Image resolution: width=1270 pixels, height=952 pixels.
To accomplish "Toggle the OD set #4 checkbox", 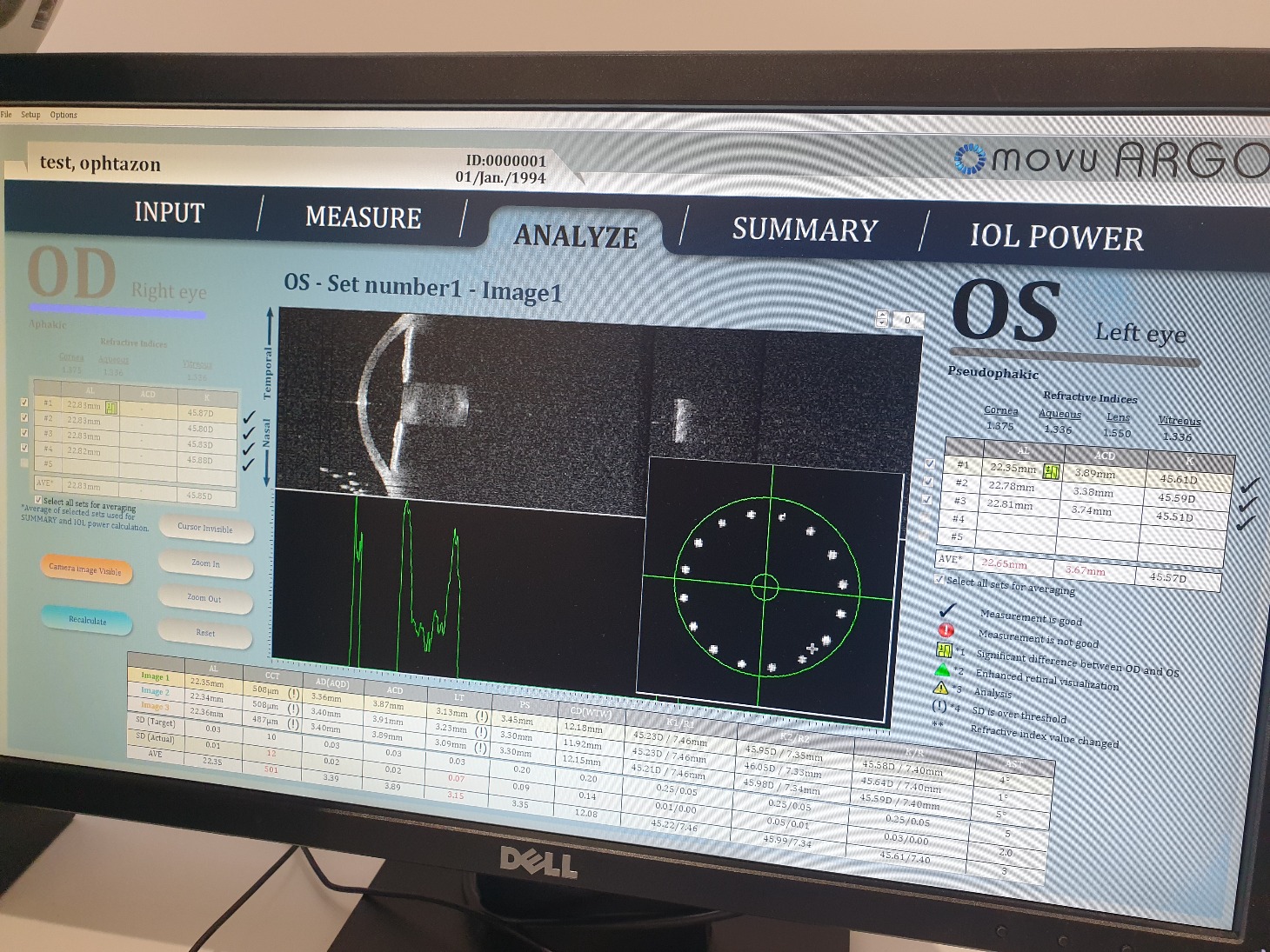I will pos(24,448).
